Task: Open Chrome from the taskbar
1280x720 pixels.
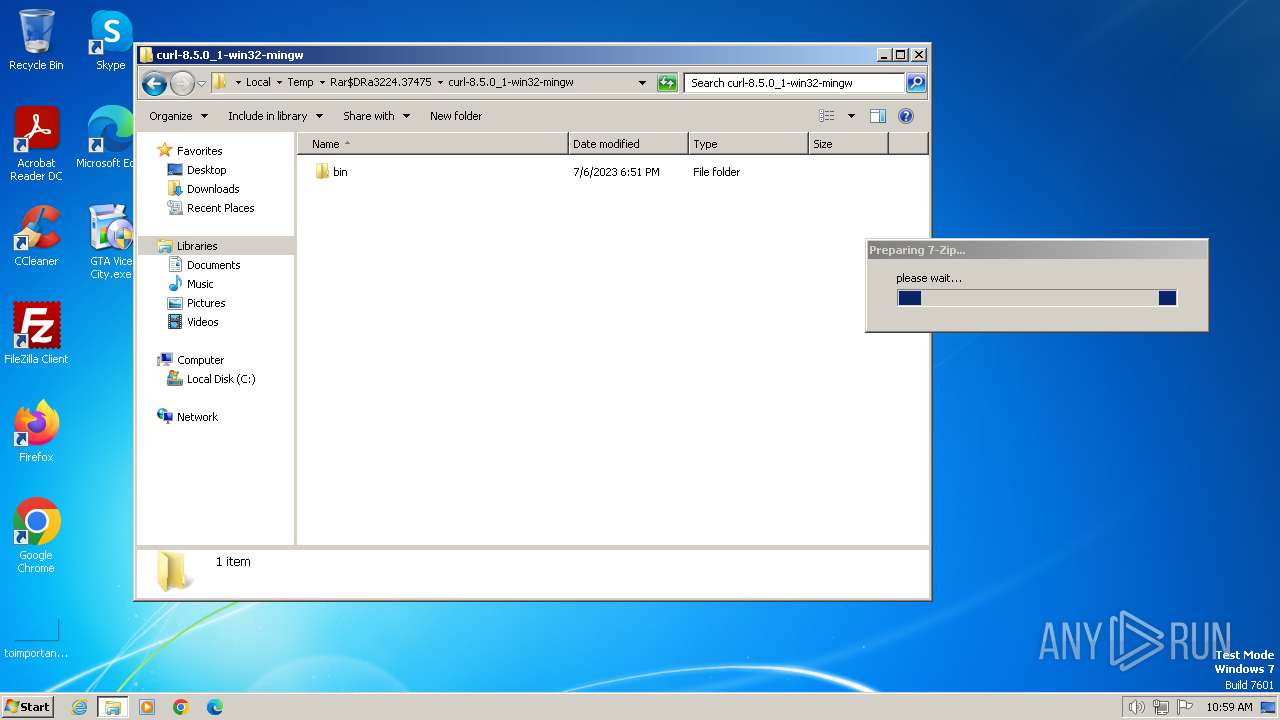Action: [x=180, y=707]
